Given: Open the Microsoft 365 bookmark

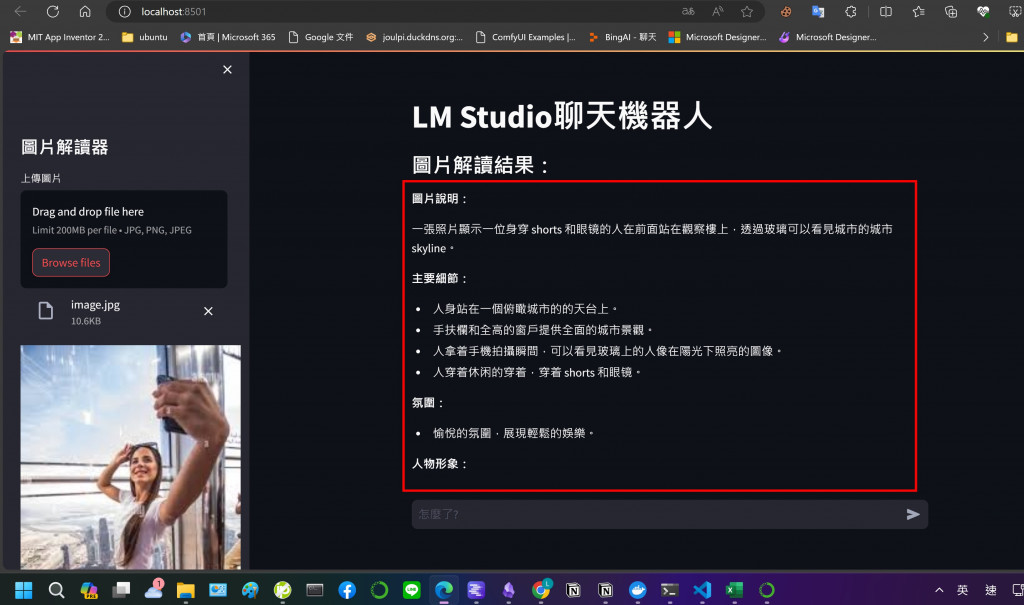Looking at the screenshot, I should click(x=228, y=37).
